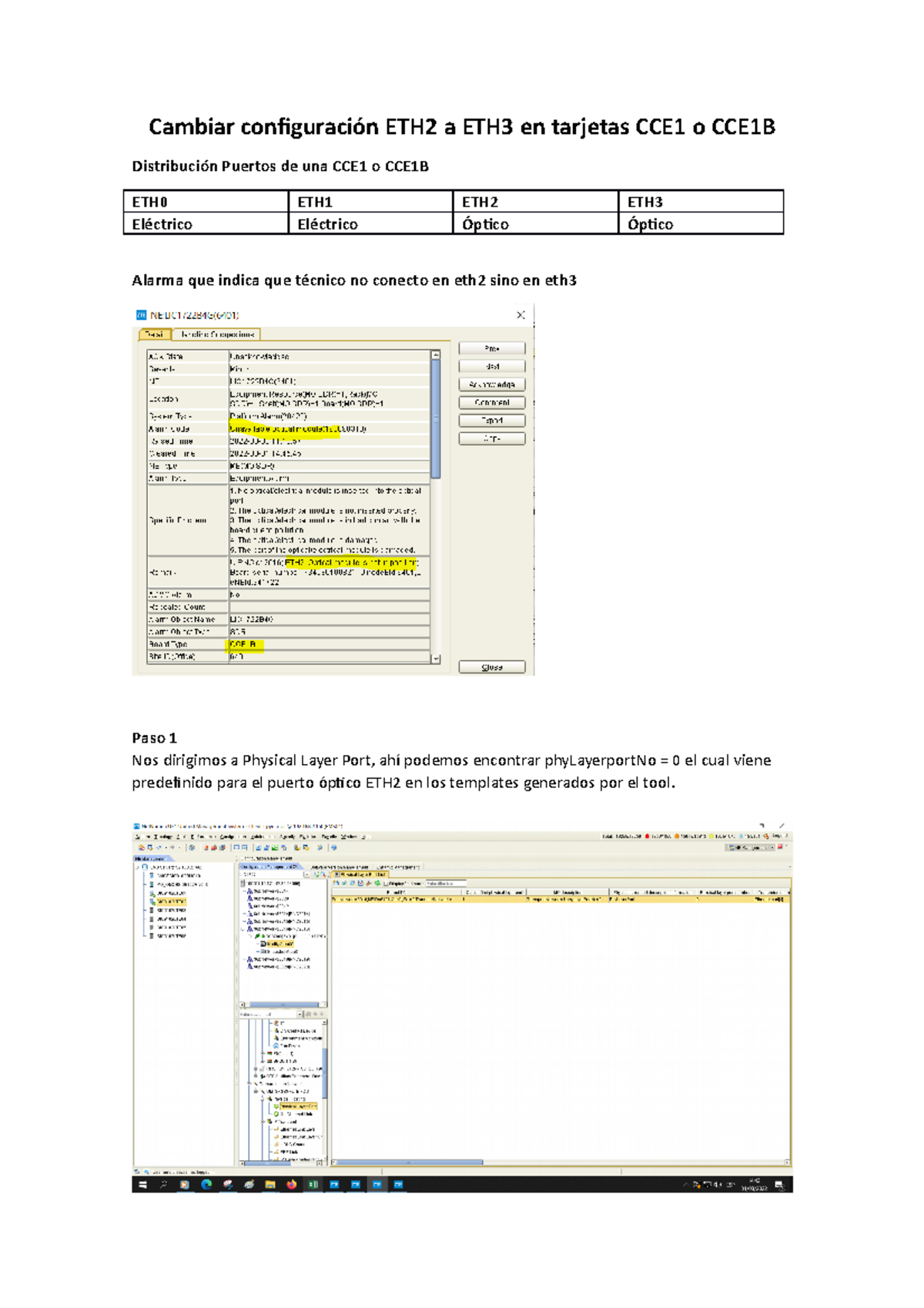
Task: Click the Windows Start button
Action: click(x=142, y=1185)
